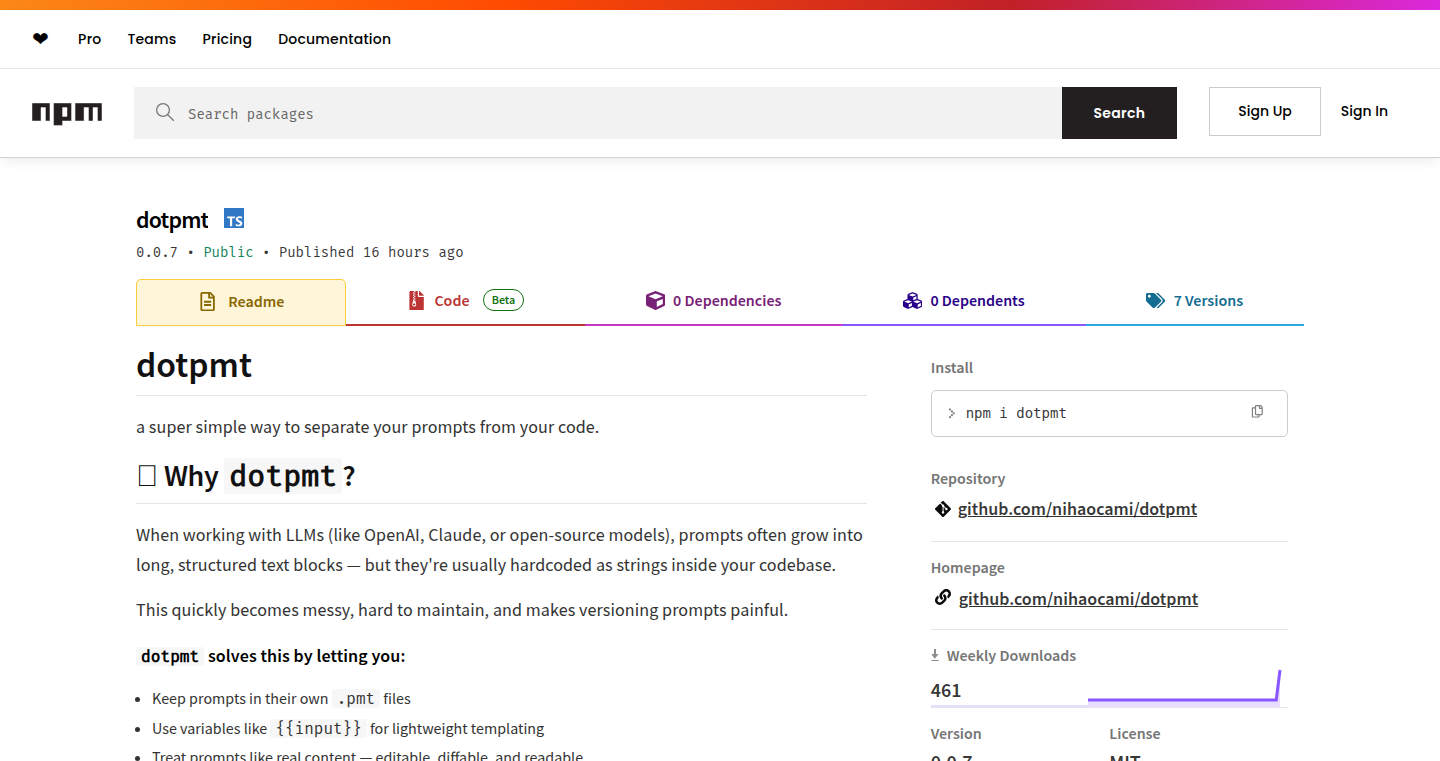
Task: Copy the npm i dotpmt install command
Action: (x=1257, y=412)
